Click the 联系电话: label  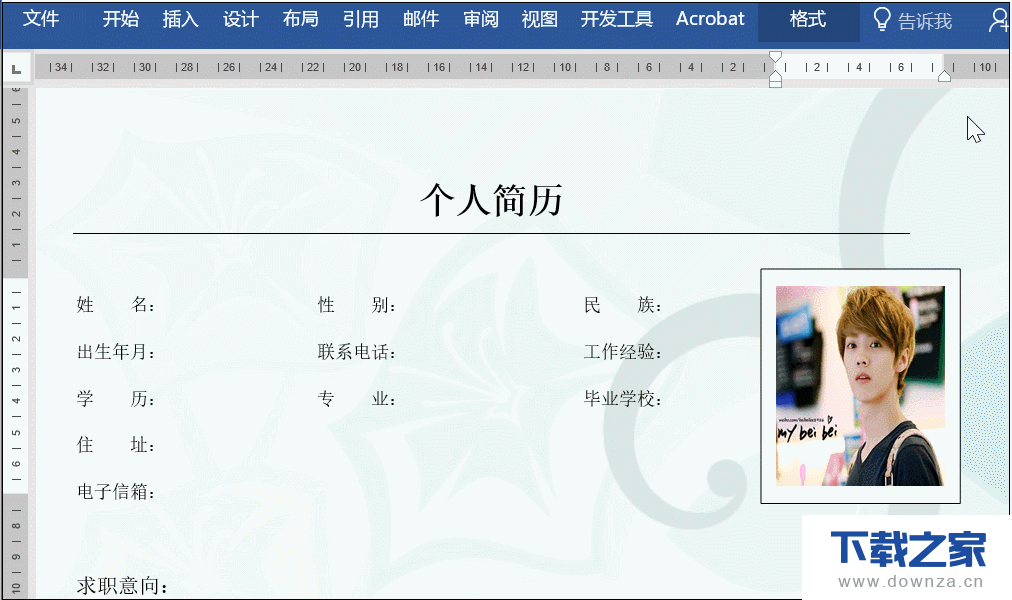pyautogui.click(x=356, y=352)
